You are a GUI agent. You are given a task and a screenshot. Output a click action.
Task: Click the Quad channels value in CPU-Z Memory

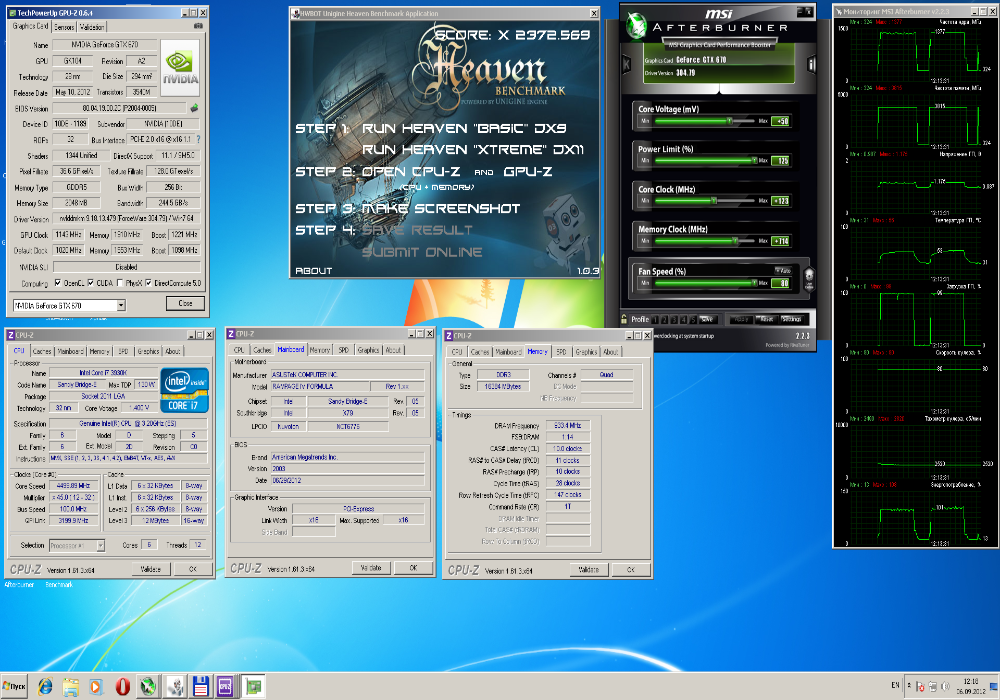[x=607, y=375]
